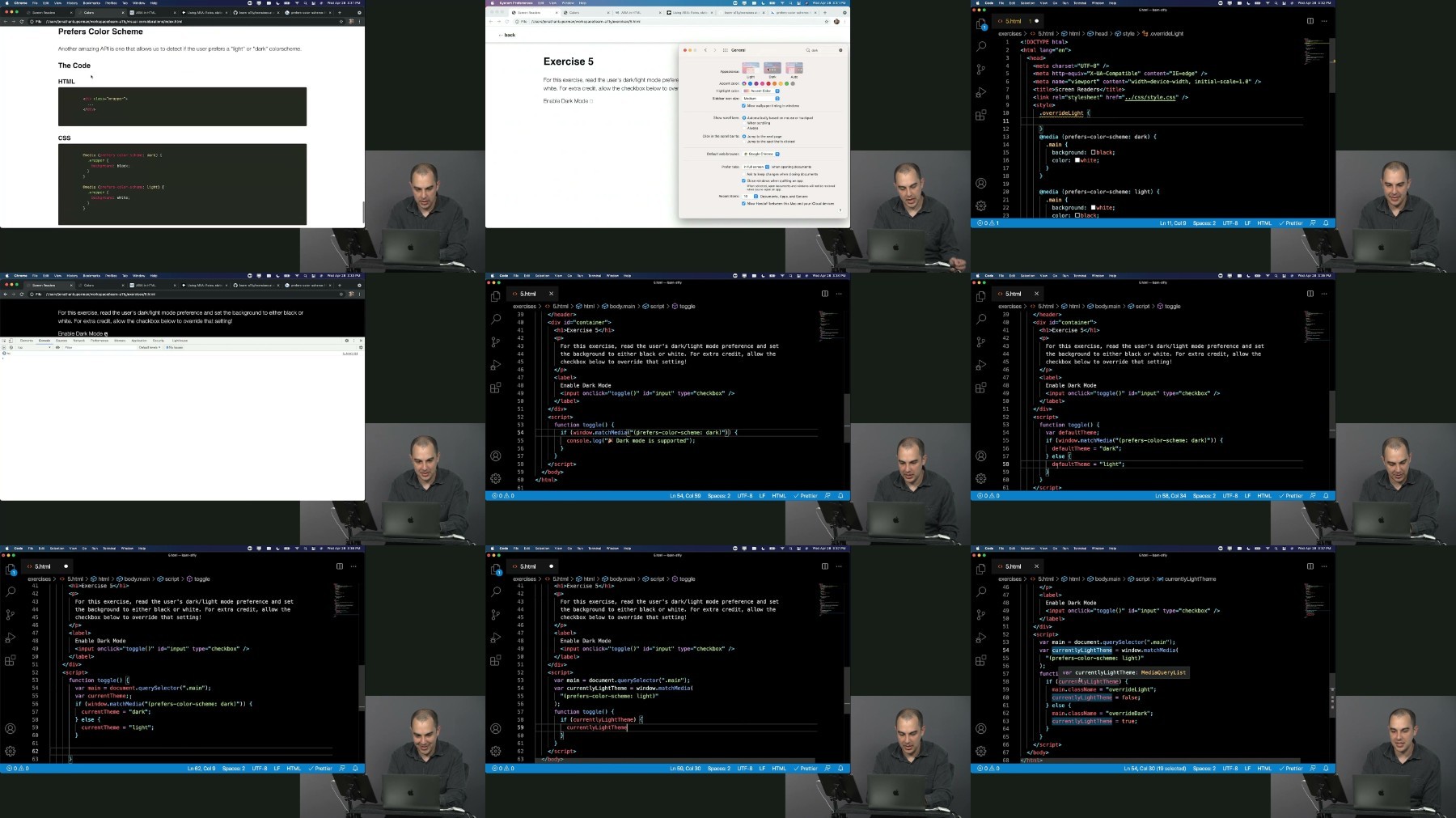Enable Ask to keep changes when closing documents
Viewport: 1456px width, 818px height.
(744, 174)
